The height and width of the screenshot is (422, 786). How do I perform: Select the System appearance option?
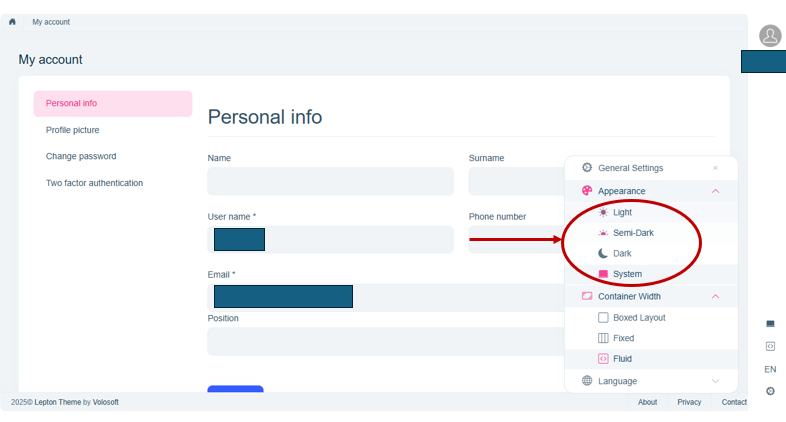point(627,274)
